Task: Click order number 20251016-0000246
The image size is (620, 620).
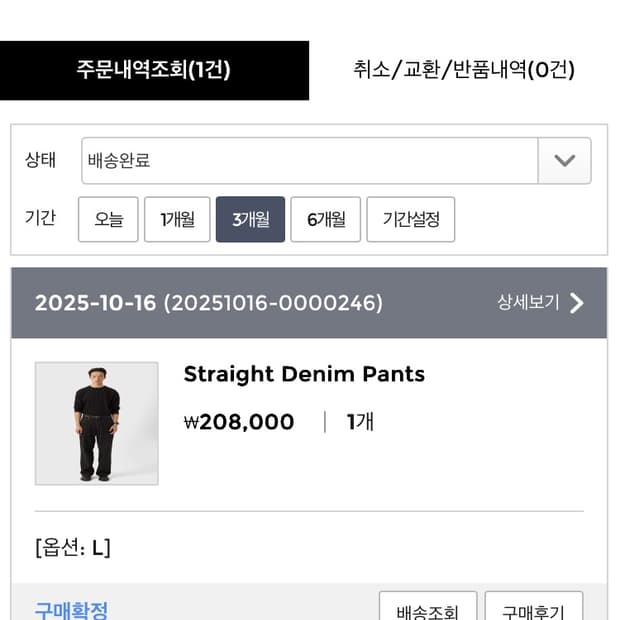Action: (x=273, y=303)
